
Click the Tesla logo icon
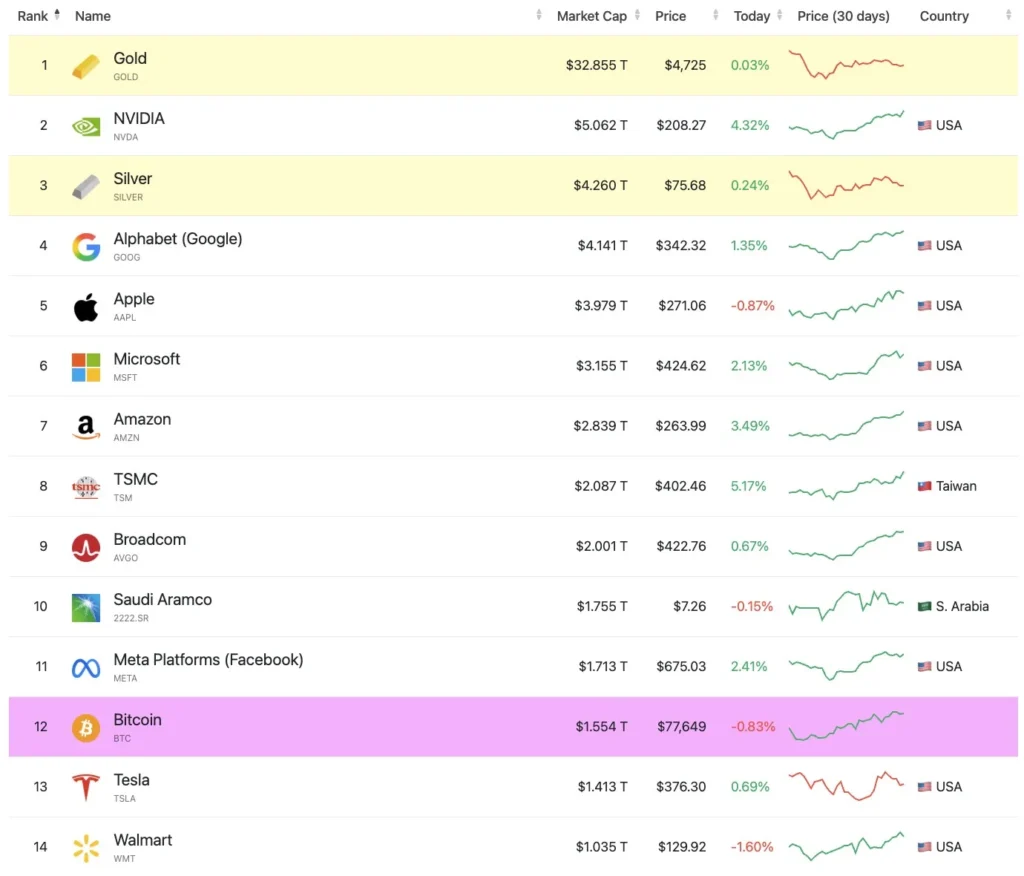tap(86, 788)
